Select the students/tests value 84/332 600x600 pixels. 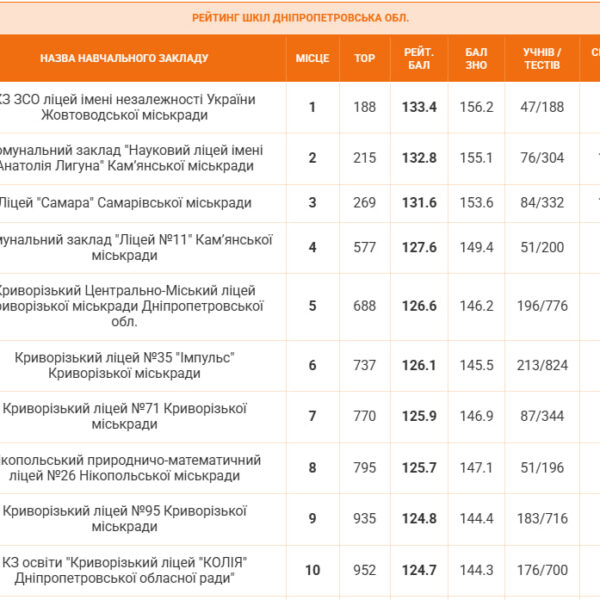click(x=542, y=203)
